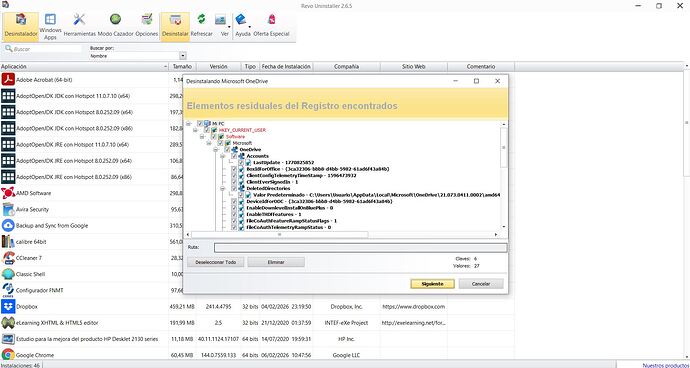
Task: Open the Desinstalador toolbar icon
Action: (x=21, y=26)
